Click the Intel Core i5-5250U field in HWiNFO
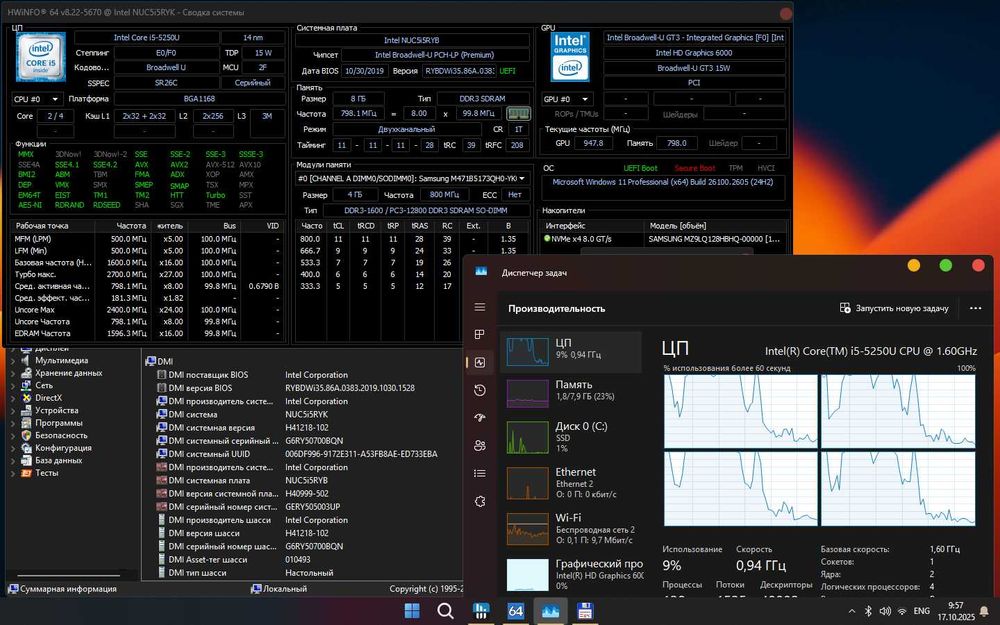This screenshot has height=625, width=1000. [x=147, y=38]
